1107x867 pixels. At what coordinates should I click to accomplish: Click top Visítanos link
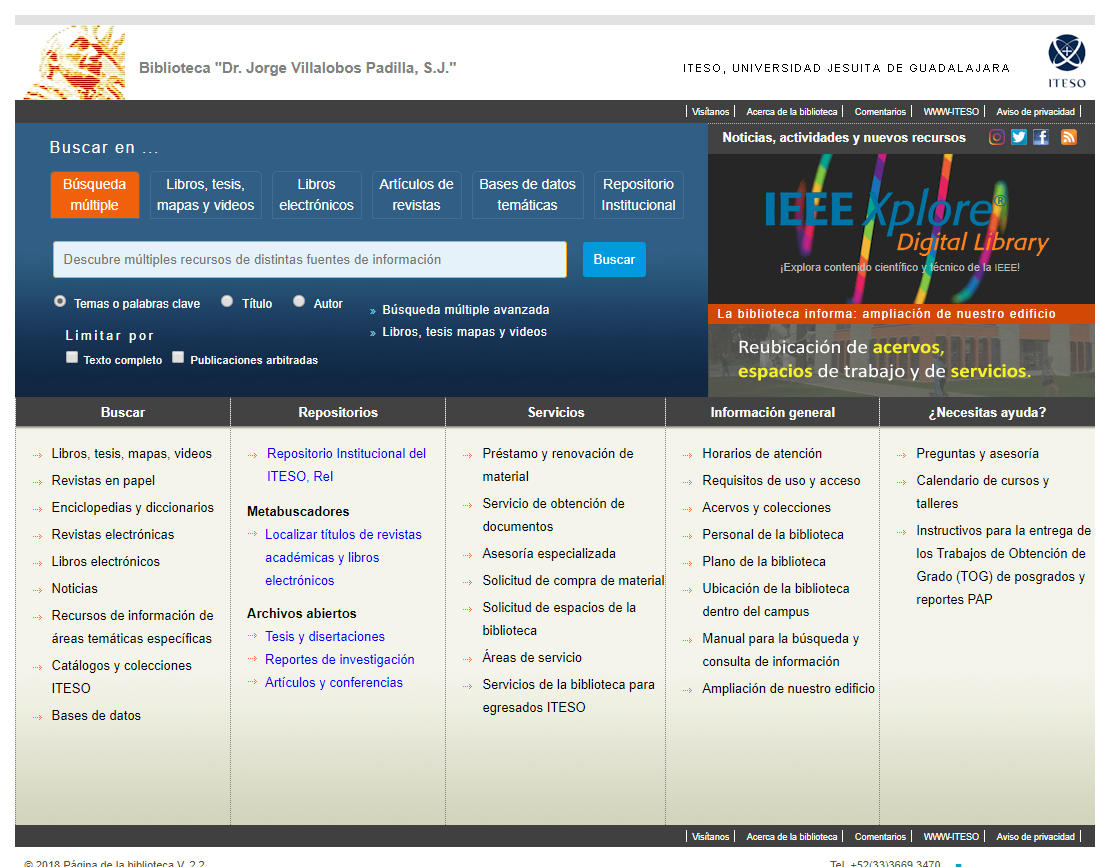(x=710, y=112)
